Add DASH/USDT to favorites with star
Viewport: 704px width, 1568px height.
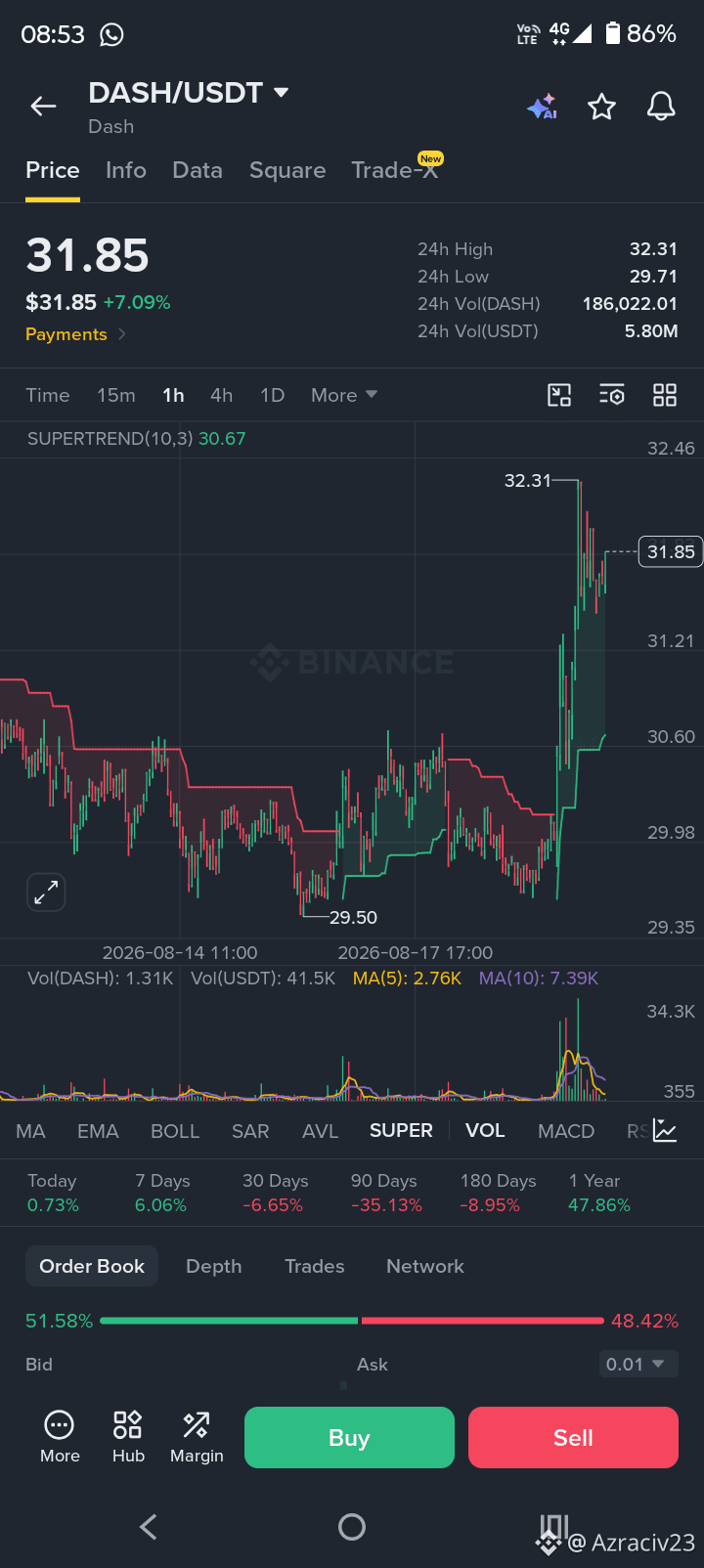[x=601, y=107]
